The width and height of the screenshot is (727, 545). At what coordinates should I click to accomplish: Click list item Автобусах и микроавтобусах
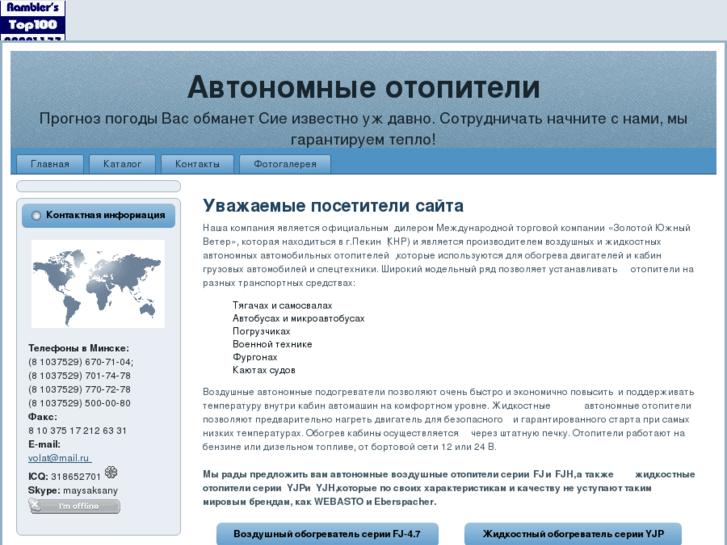[x=299, y=319]
